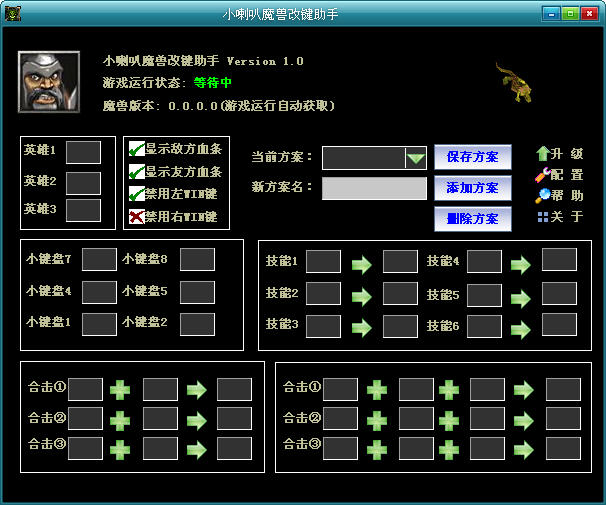
Task: Open 配置 settings via wrench icon
Action: click(x=543, y=175)
